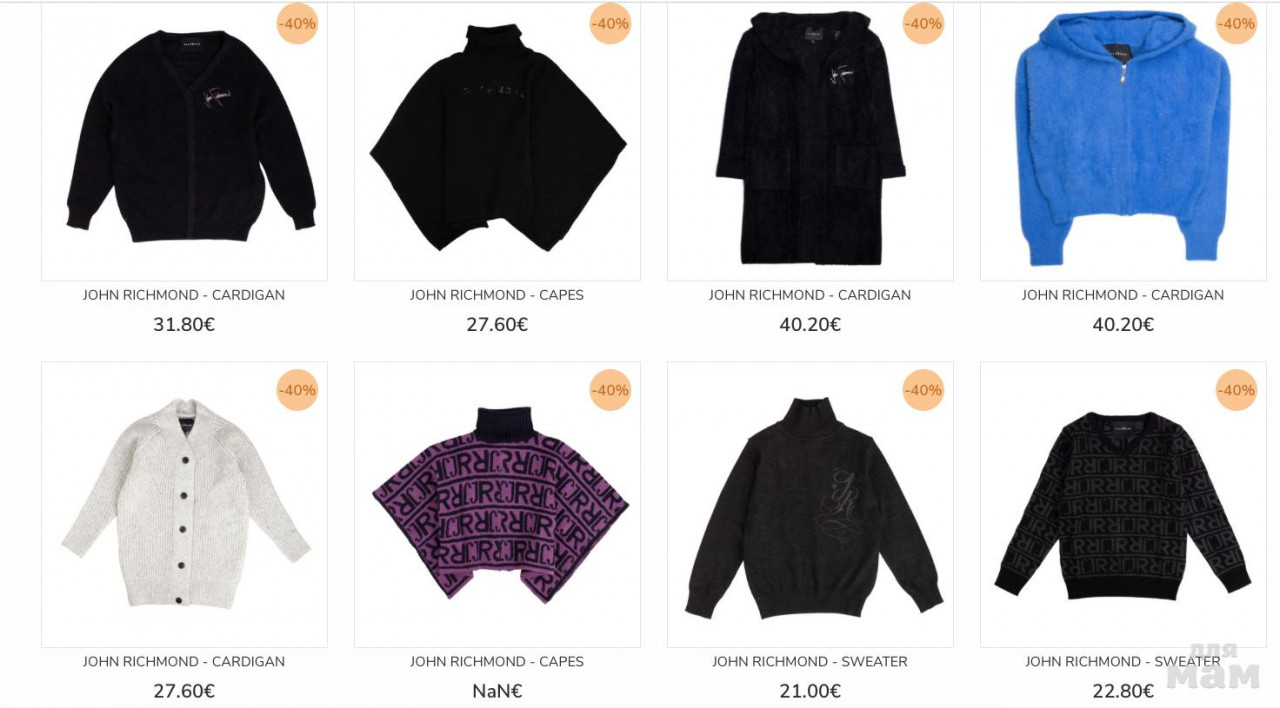Open the John Richmond Sweater link priced 21.00€
Image resolution: width=1280 pixels, height=708 pixels.
pyautogui.click(x=810, y=661)
